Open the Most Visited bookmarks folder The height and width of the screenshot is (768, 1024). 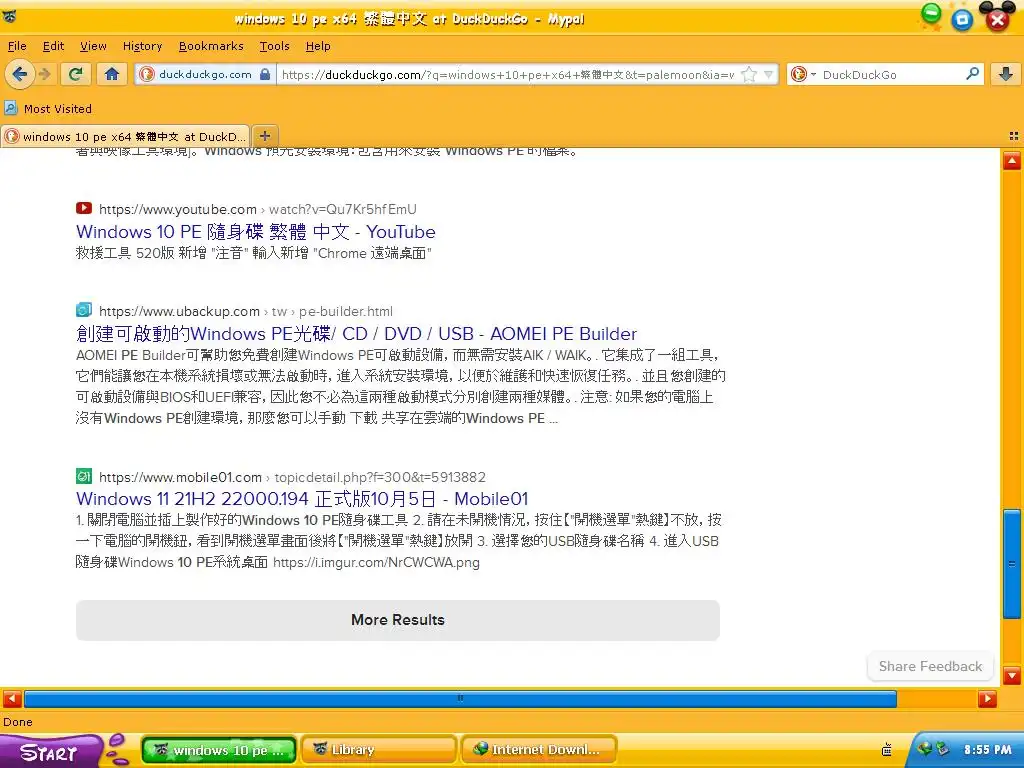coord(48,108)
